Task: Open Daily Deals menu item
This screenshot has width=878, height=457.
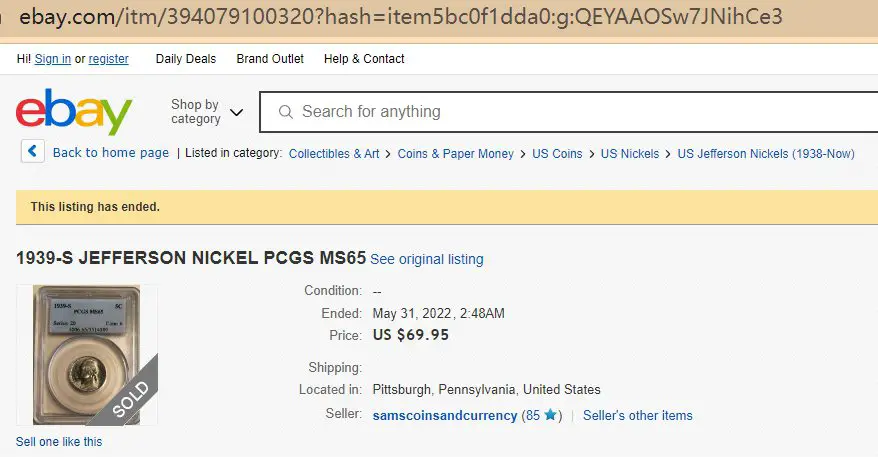Action: point(186,59)
